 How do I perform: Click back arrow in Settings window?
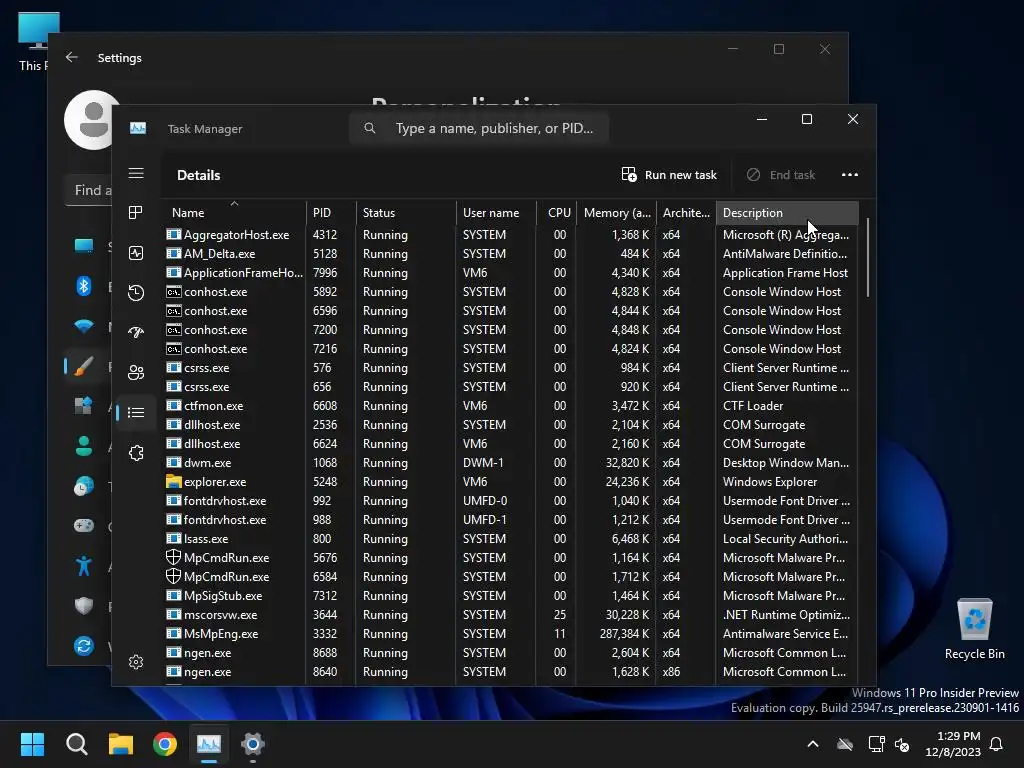tap(72, 57)
